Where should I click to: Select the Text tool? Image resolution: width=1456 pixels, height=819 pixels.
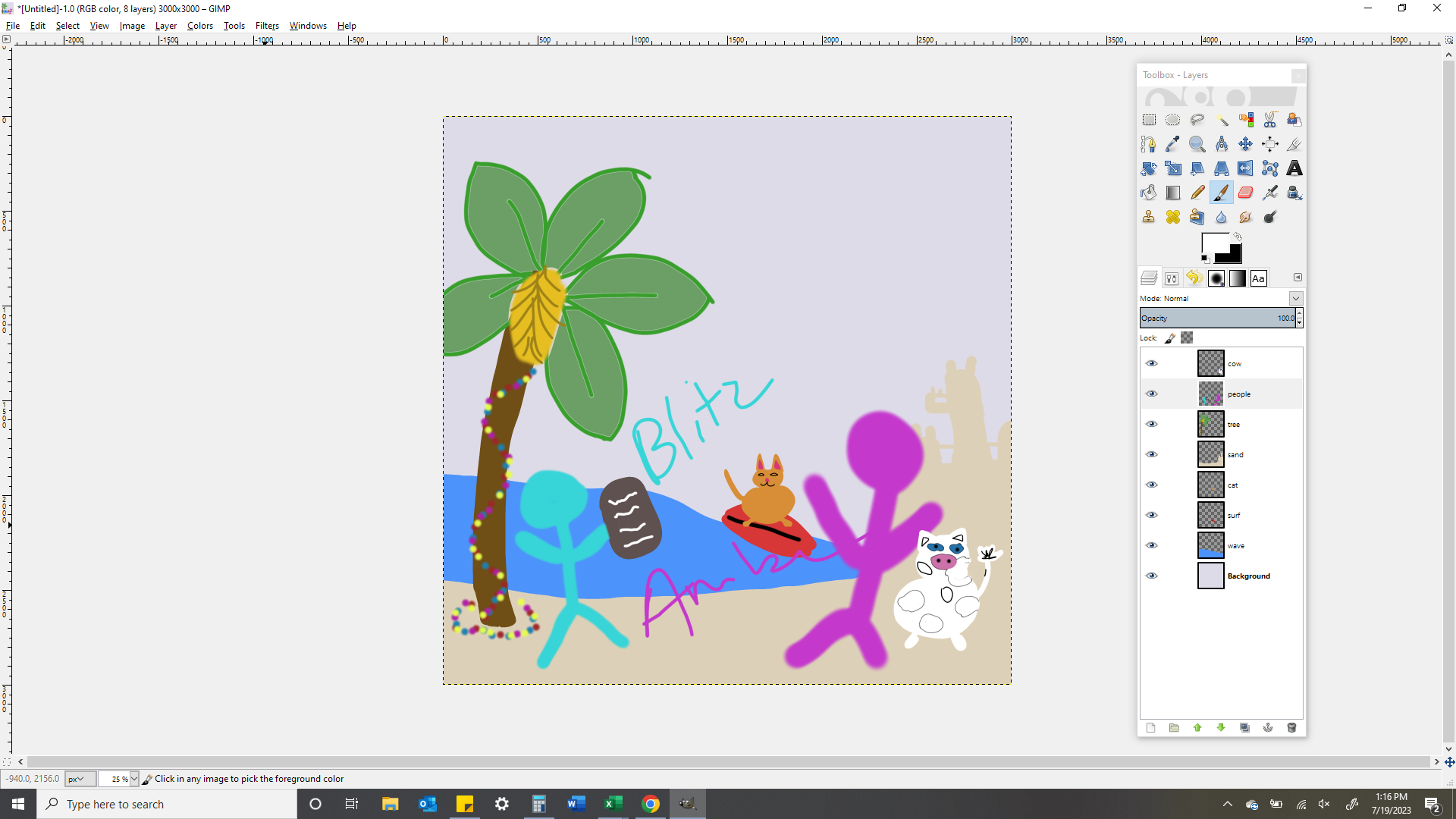1294,168
